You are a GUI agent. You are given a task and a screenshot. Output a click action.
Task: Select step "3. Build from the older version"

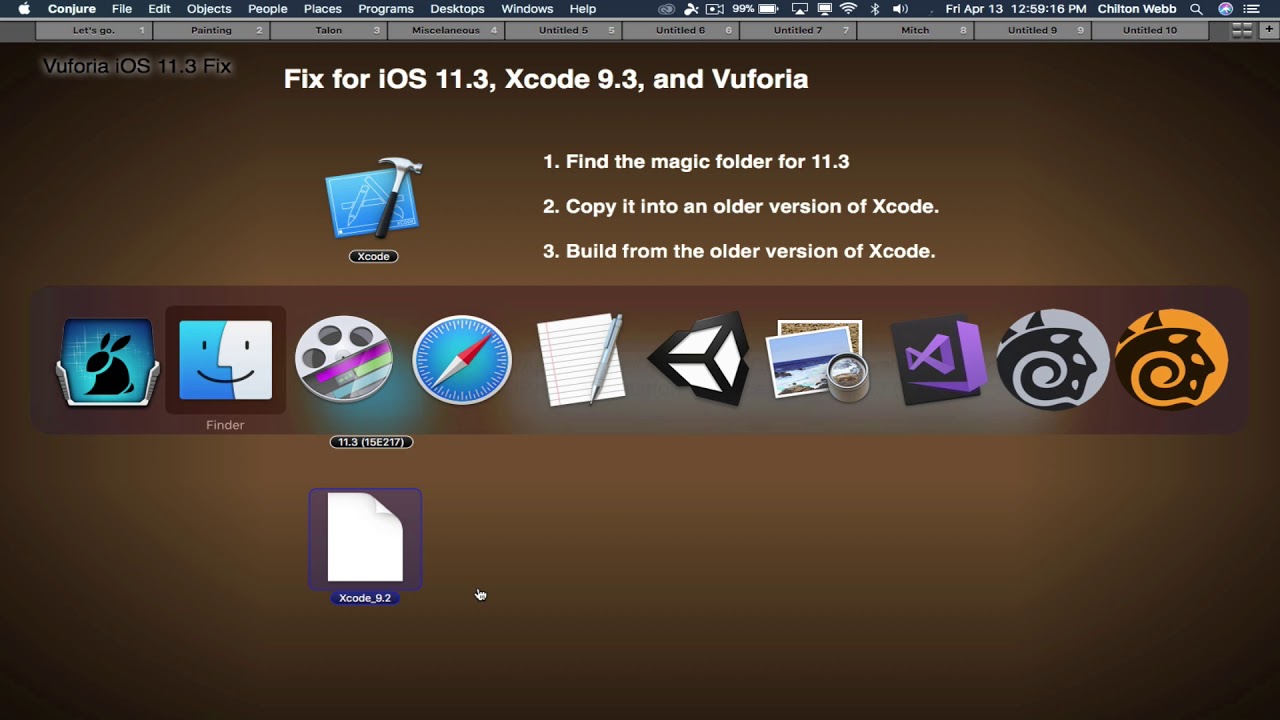point(739,251)
